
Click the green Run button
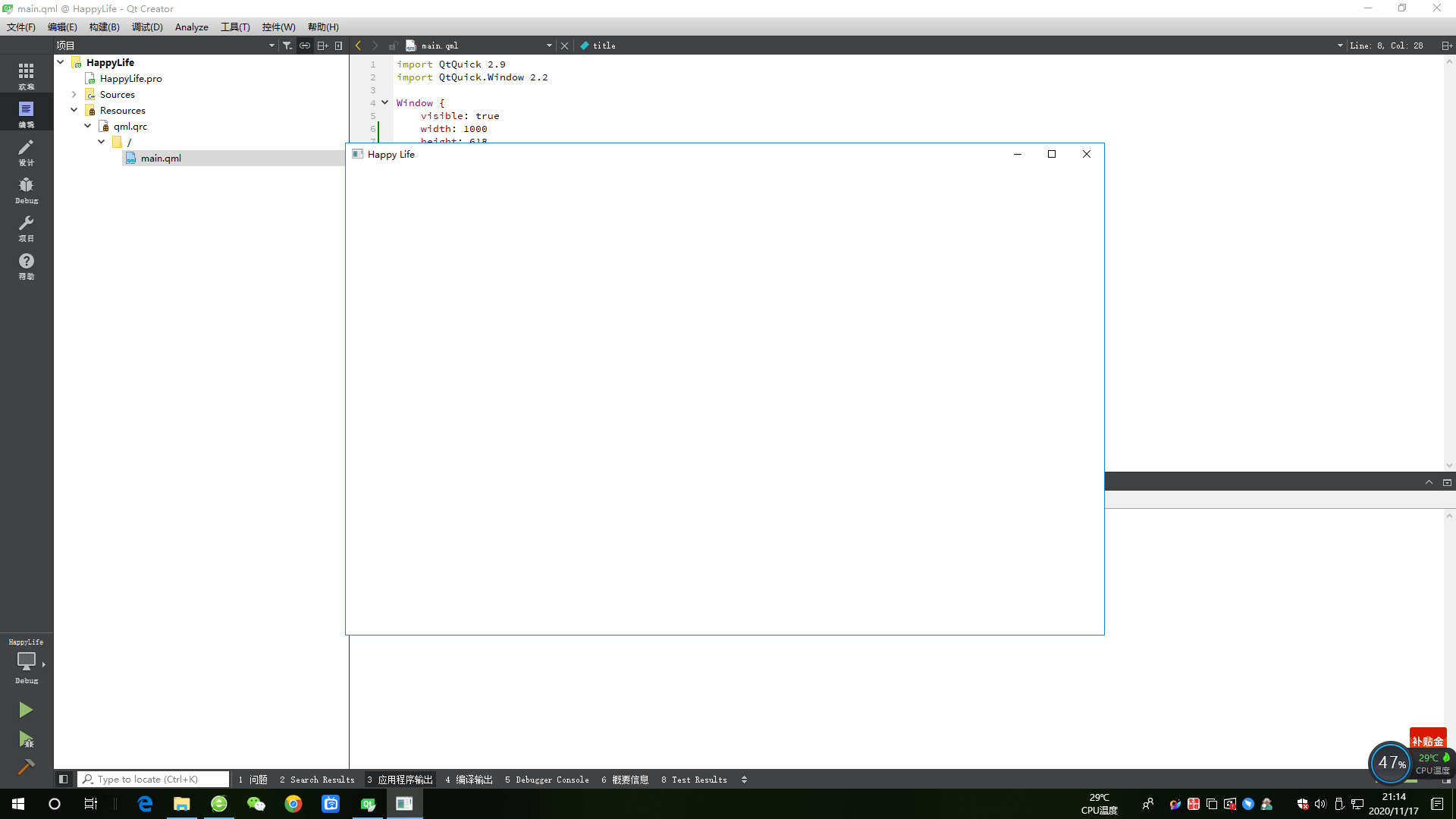tap(26, 710)
